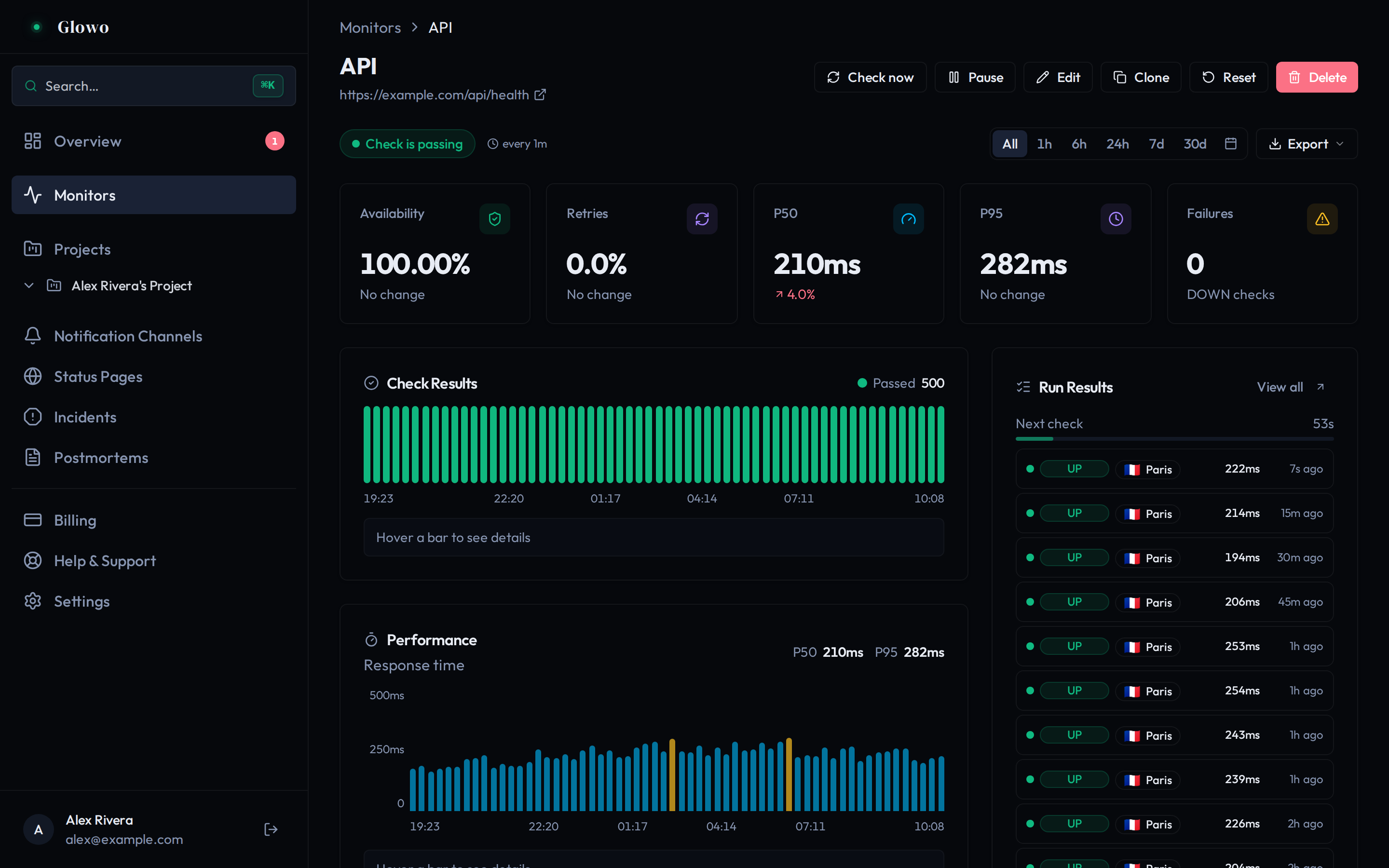The width and height of the screenshot is (1389, 868).
Task: Open Billing in sidebar
Action: [x=154, y=520]
